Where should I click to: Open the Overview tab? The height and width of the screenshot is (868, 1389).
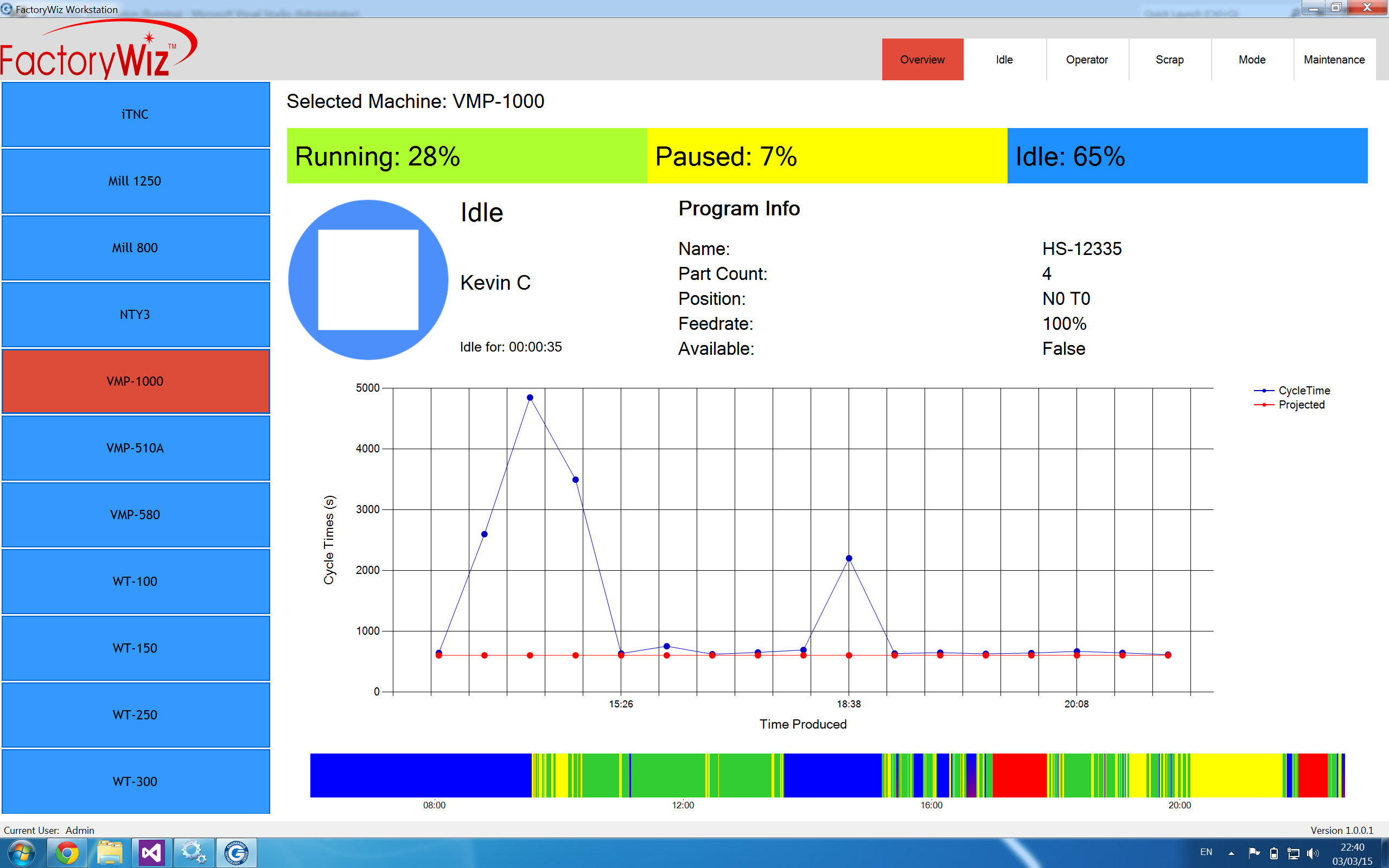click(x=922, y=59)
